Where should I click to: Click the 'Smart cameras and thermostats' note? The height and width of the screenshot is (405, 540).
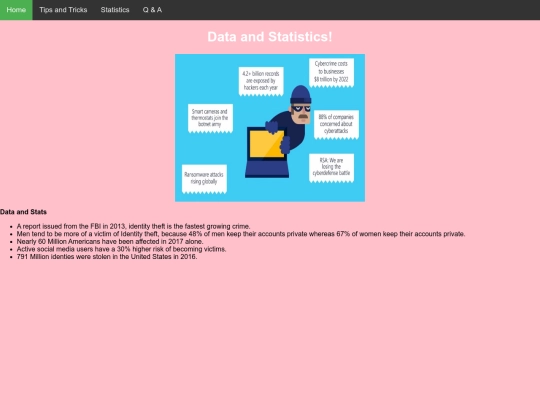tap(210, 118)
